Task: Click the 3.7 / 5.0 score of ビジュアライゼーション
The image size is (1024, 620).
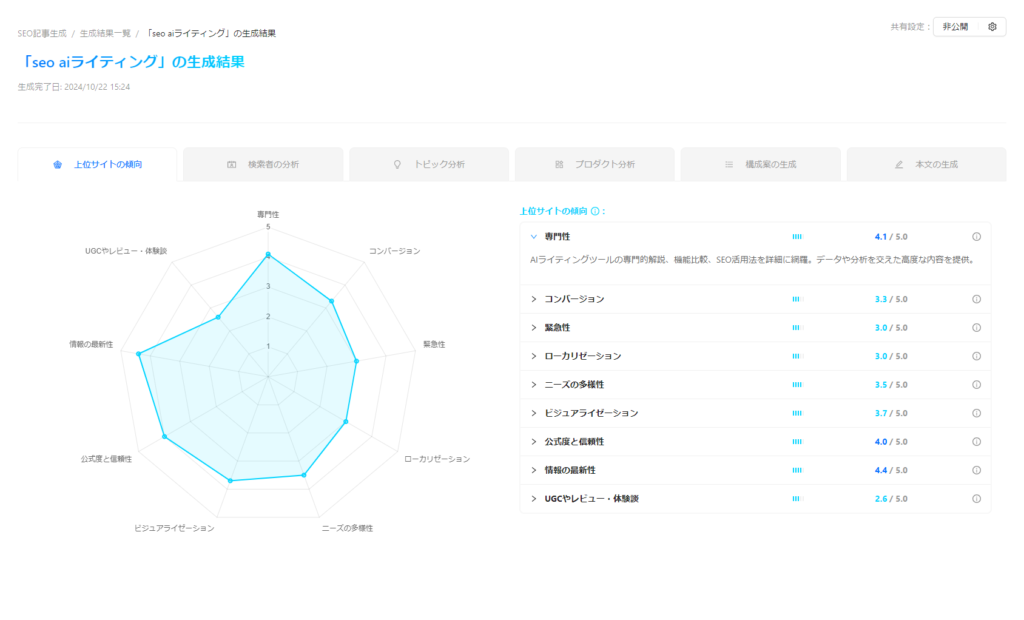Action: (891, 413)
